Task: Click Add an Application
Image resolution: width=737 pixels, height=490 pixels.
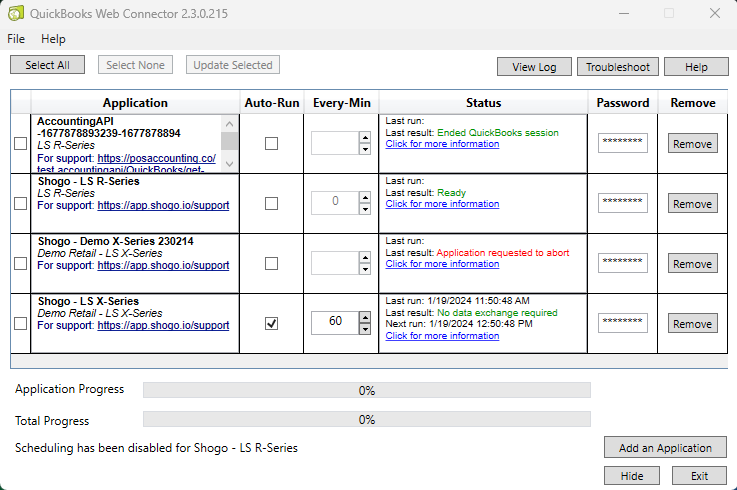Action: [665, 448]
